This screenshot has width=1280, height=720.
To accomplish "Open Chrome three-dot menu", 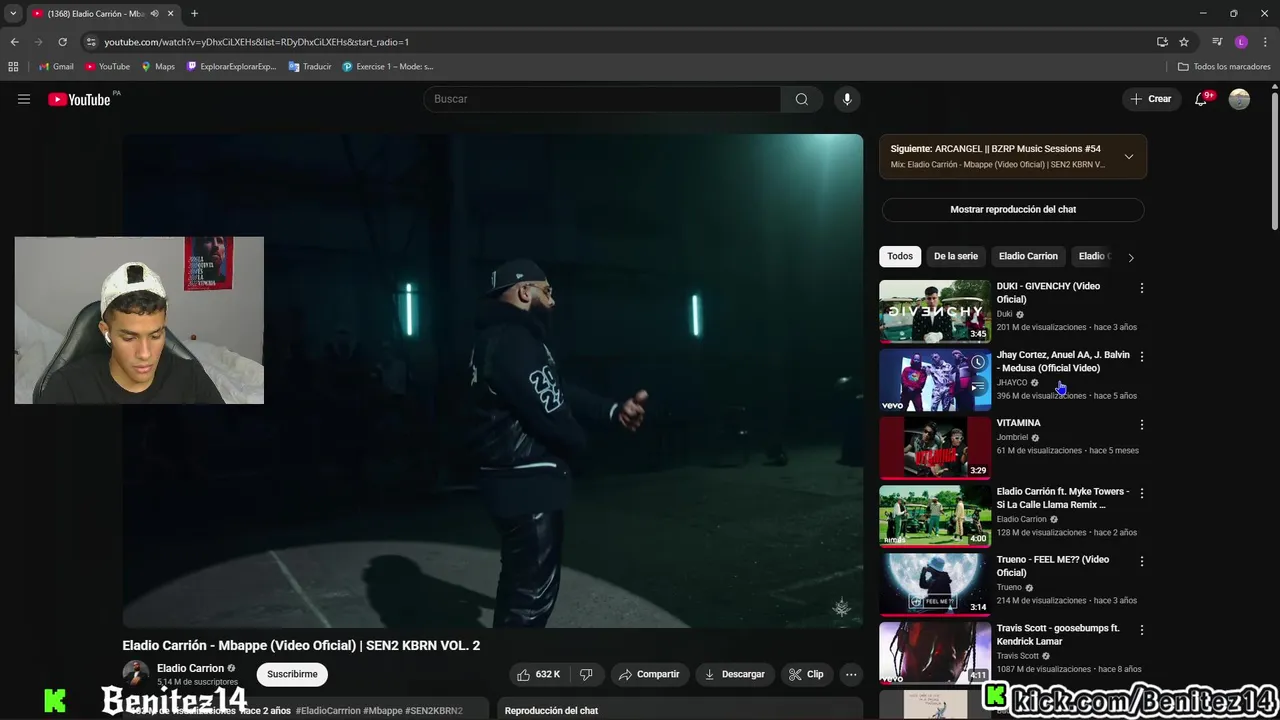I will tap(1265, 42).
